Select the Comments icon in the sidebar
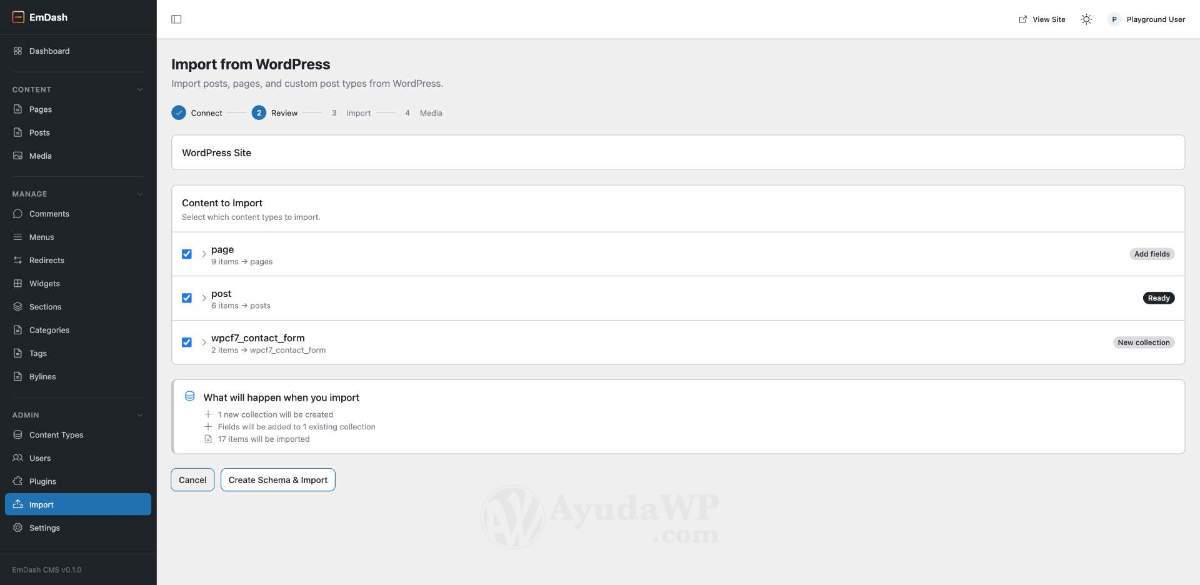1200x585 pixels. [x=17, y=213]
